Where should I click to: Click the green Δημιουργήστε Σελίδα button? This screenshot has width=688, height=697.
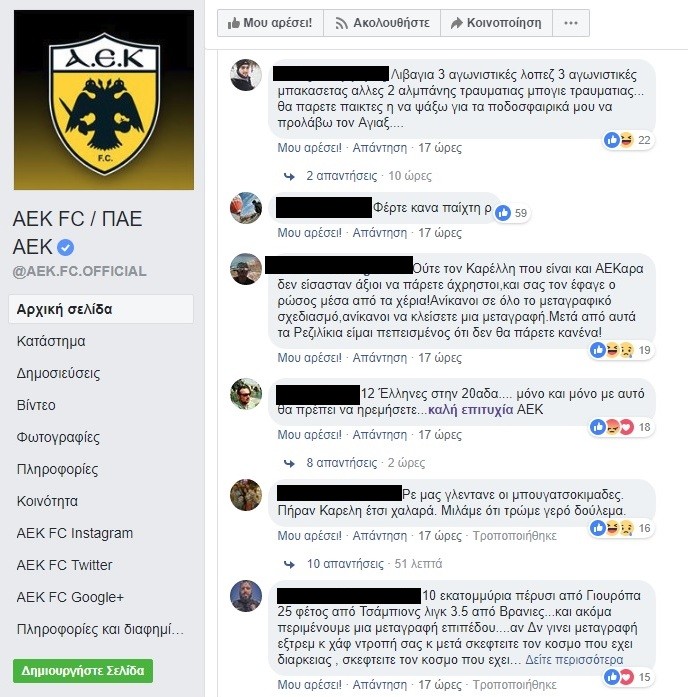tap(83, 671)
